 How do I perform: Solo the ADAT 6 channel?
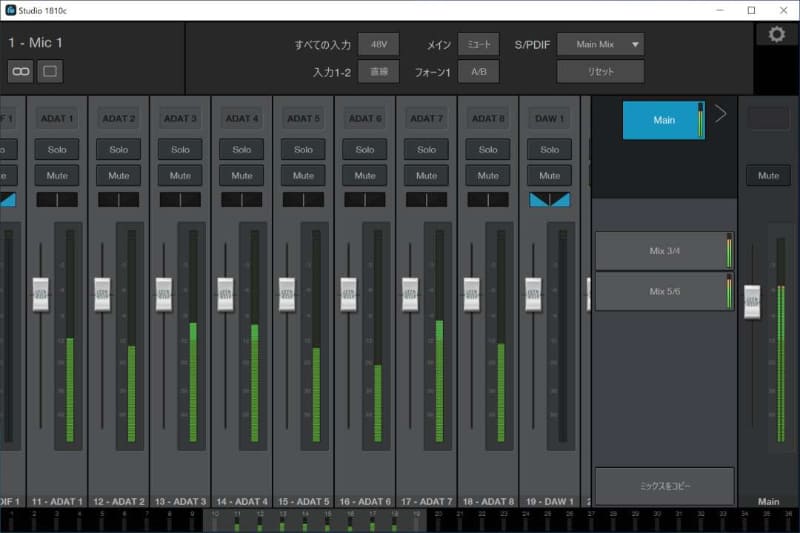click(365, 149)
